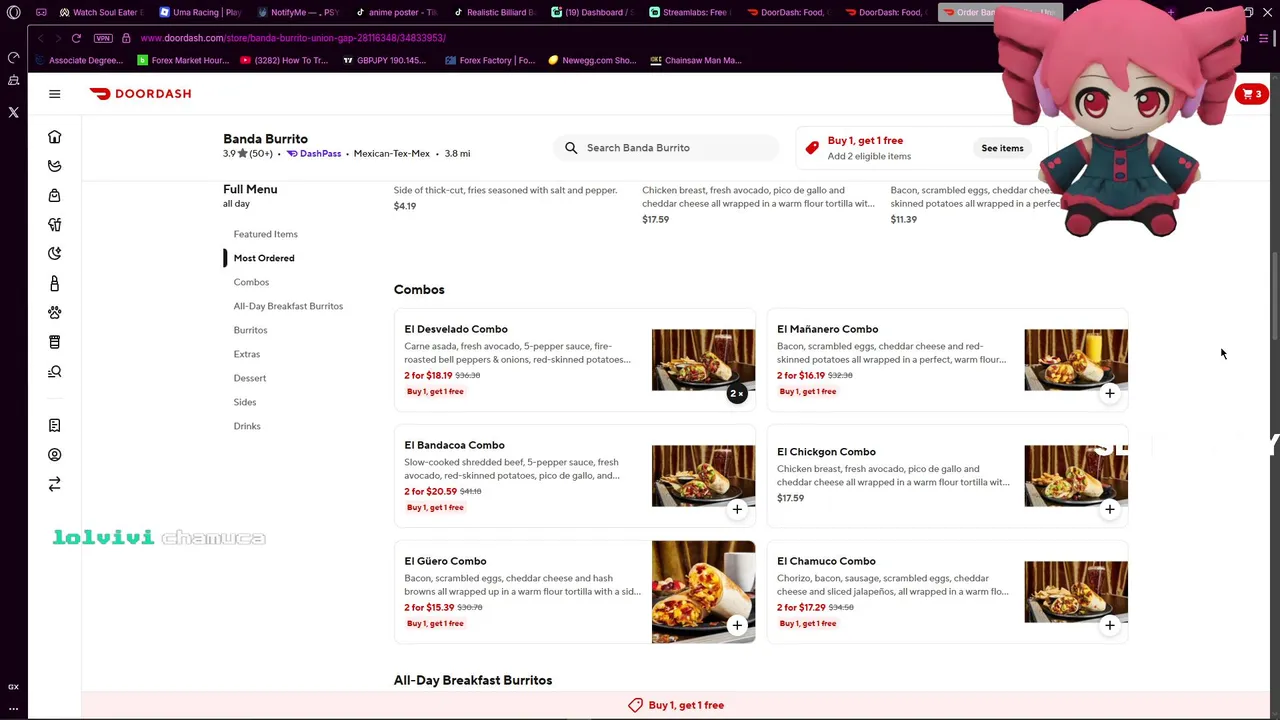Screen dimensions: 1280x720
Task: Open El Chamuco Combo food thumbnail
Action: pos(1075,592)
